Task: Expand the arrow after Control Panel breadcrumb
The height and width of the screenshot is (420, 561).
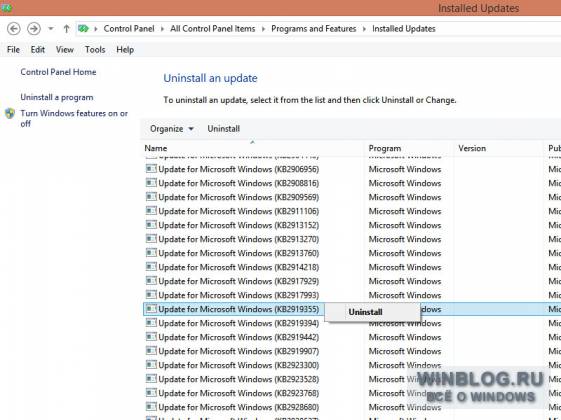Action: [x=162, y=29]
